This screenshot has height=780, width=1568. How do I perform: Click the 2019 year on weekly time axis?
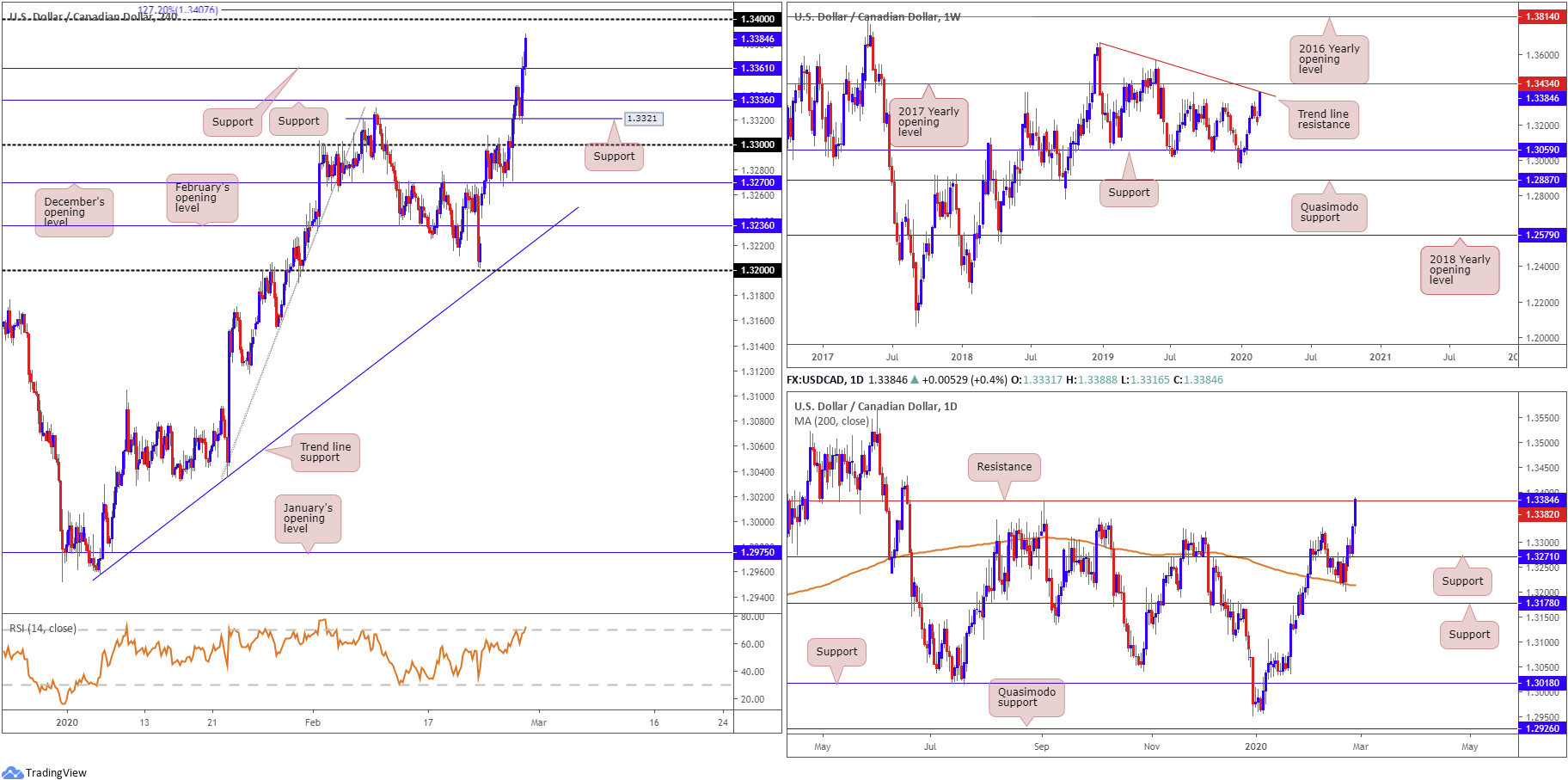click(1103, 357)
